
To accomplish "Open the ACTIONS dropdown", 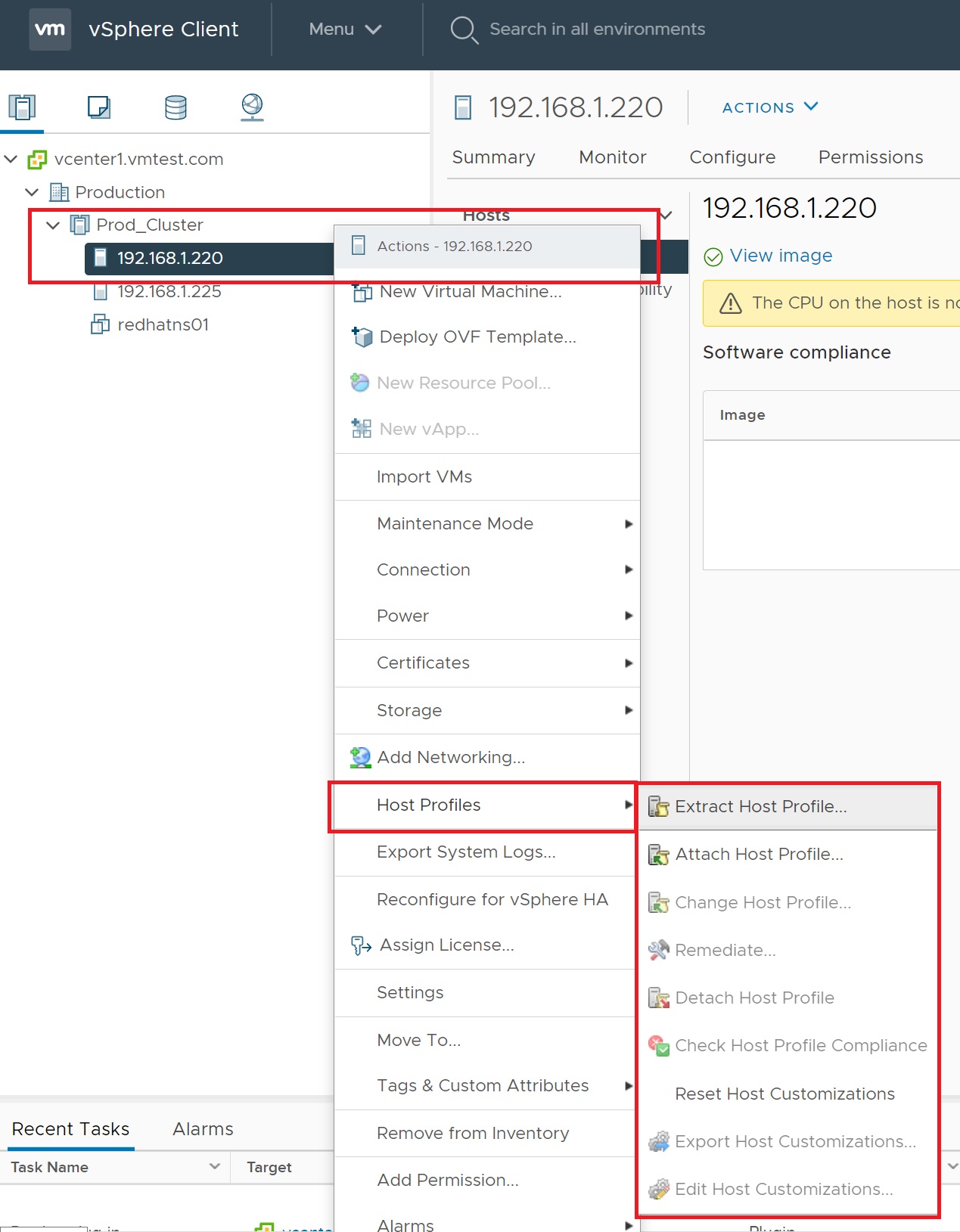I will [x=769, y=107].
